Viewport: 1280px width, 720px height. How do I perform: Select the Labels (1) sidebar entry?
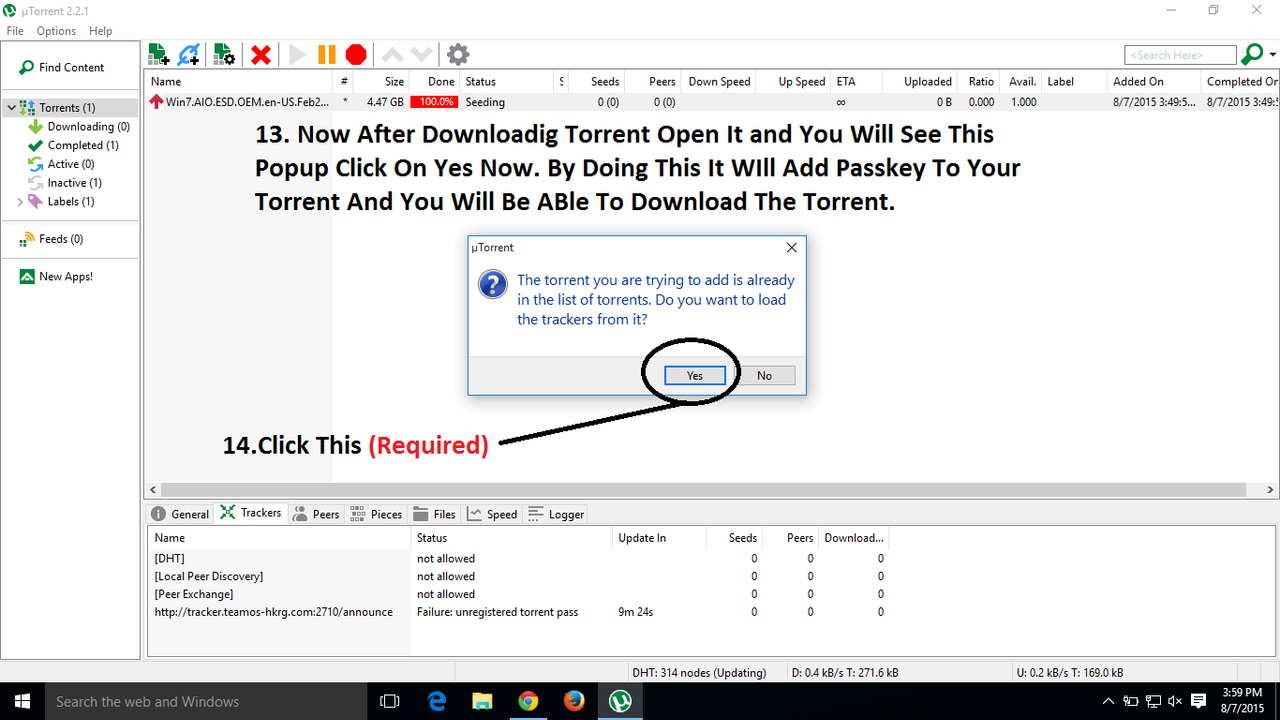click(x=62, y=201)
